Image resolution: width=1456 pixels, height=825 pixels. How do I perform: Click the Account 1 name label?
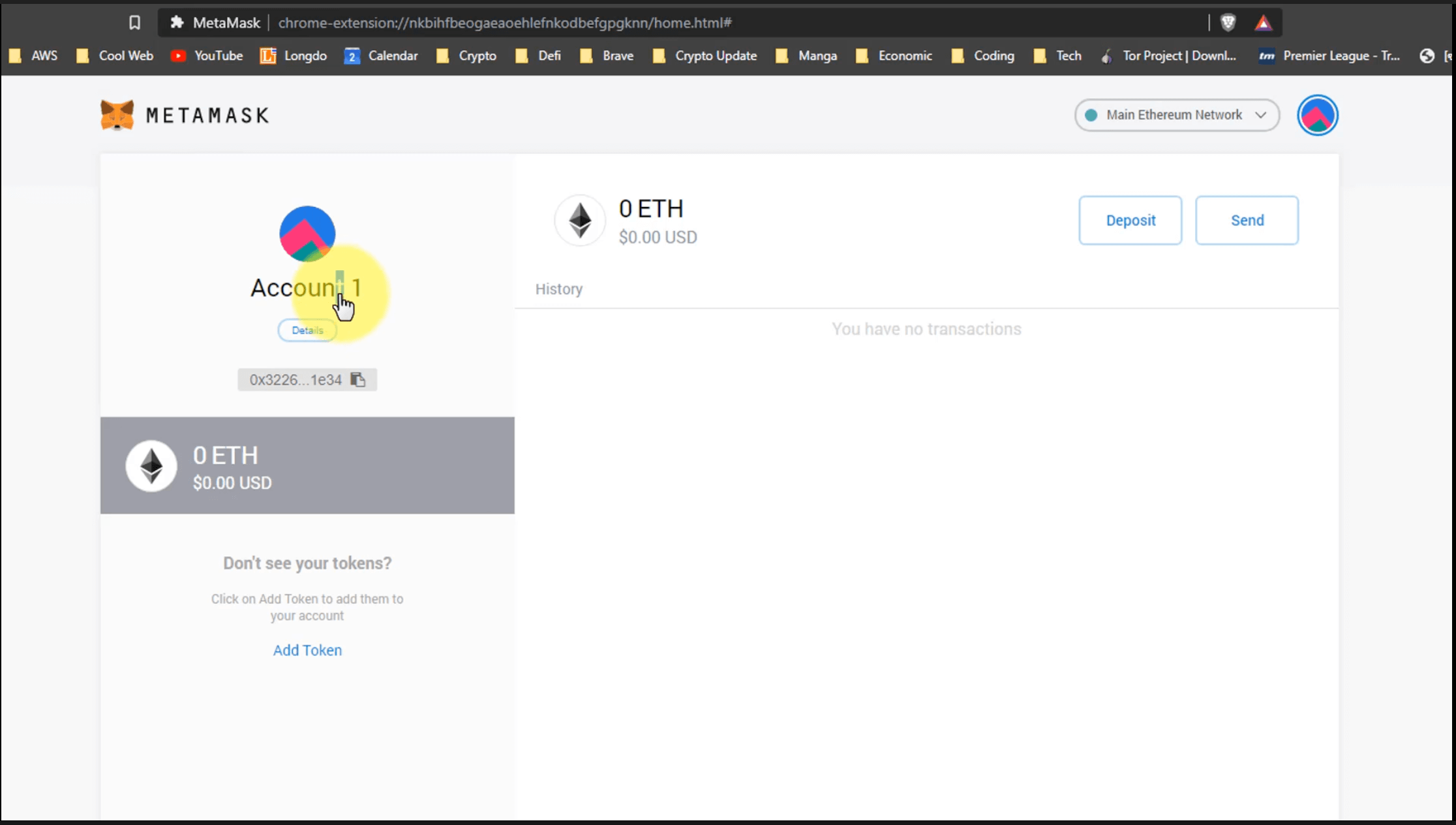tap(306, 288)
